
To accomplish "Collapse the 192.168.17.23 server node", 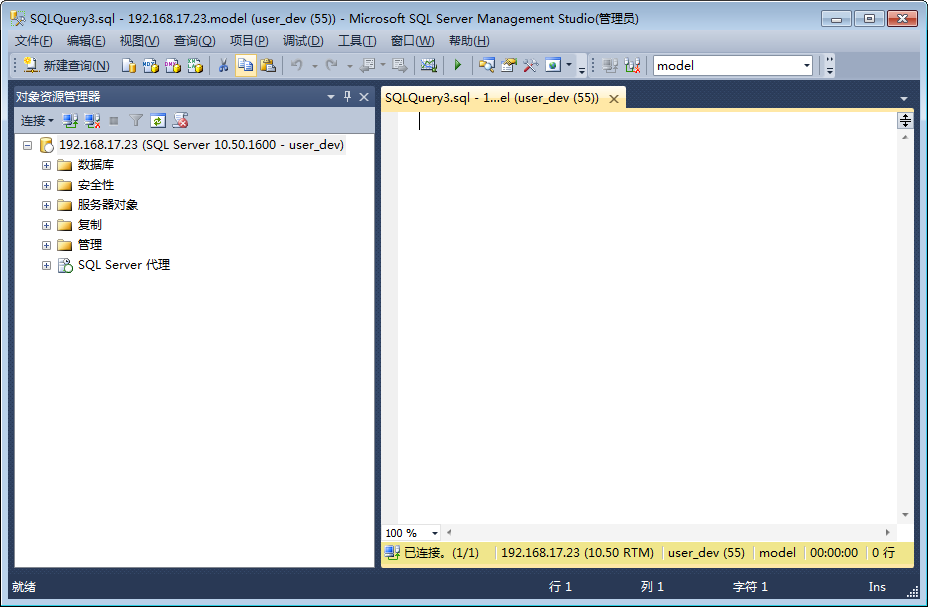I will 27,145.
